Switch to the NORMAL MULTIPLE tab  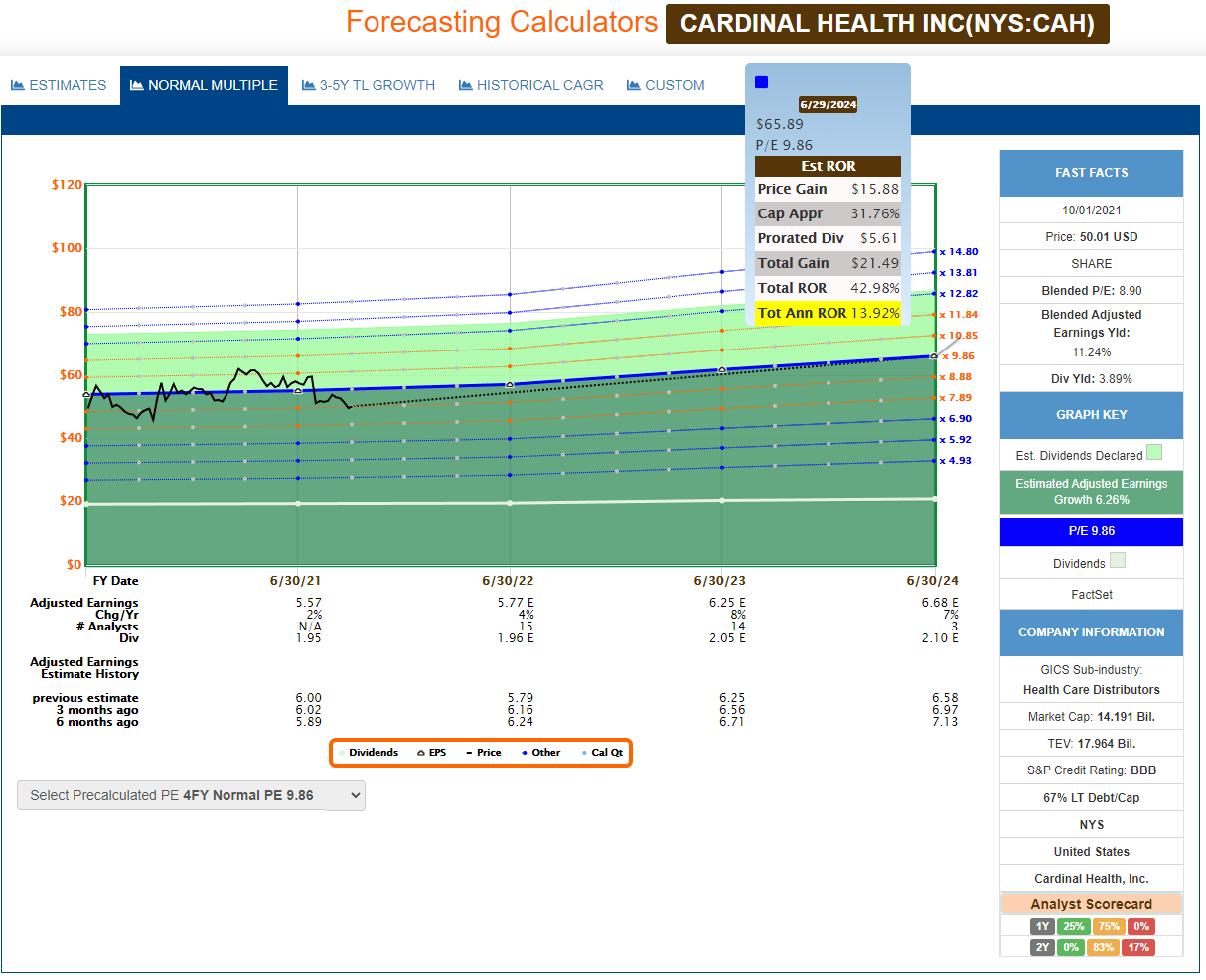(x=204, y=86)
